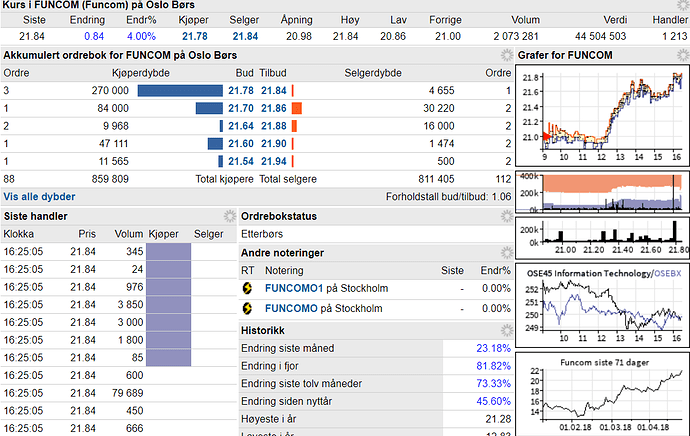This screenshot has width=690, height=436.
Task: Open settings gear in Historikk header
Action: [x=506, y=330]
